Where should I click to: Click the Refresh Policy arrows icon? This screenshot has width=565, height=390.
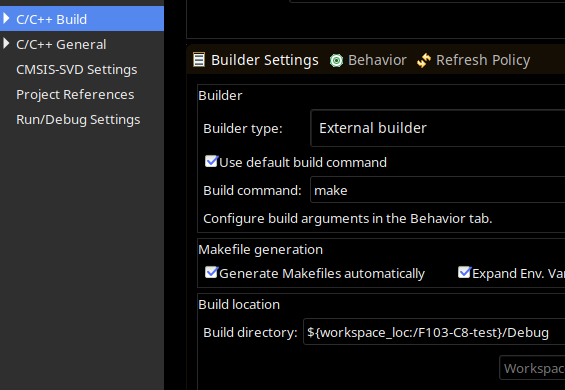[424, 61]
